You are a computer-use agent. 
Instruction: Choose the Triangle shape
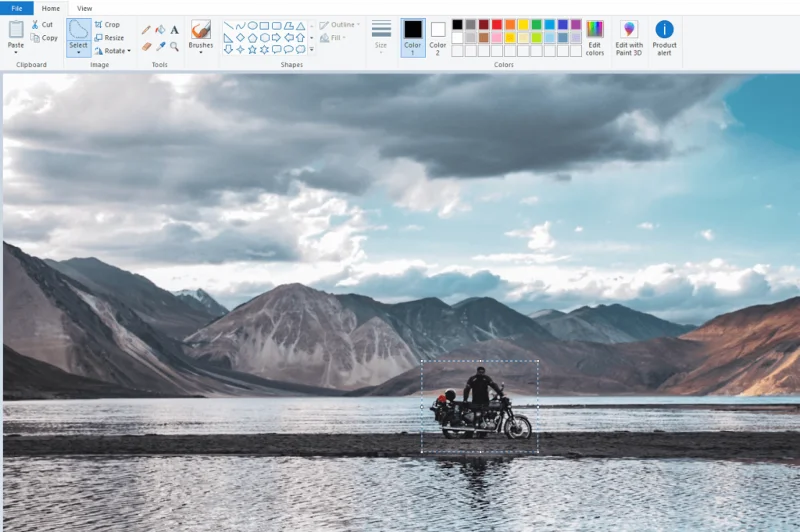(x=301, y=26)
